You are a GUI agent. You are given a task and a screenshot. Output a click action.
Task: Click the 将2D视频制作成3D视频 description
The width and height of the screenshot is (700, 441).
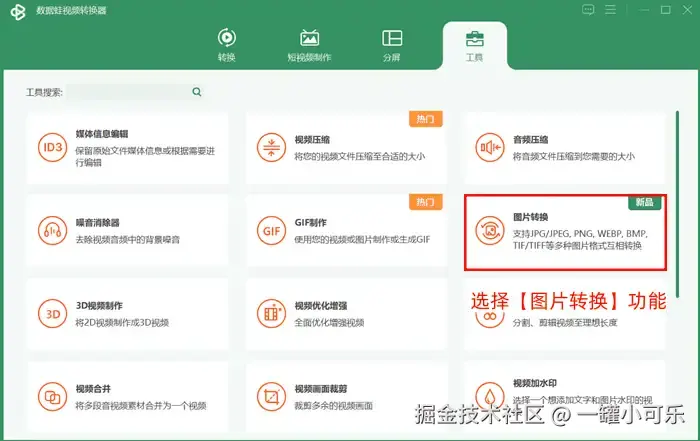point(122,323)
